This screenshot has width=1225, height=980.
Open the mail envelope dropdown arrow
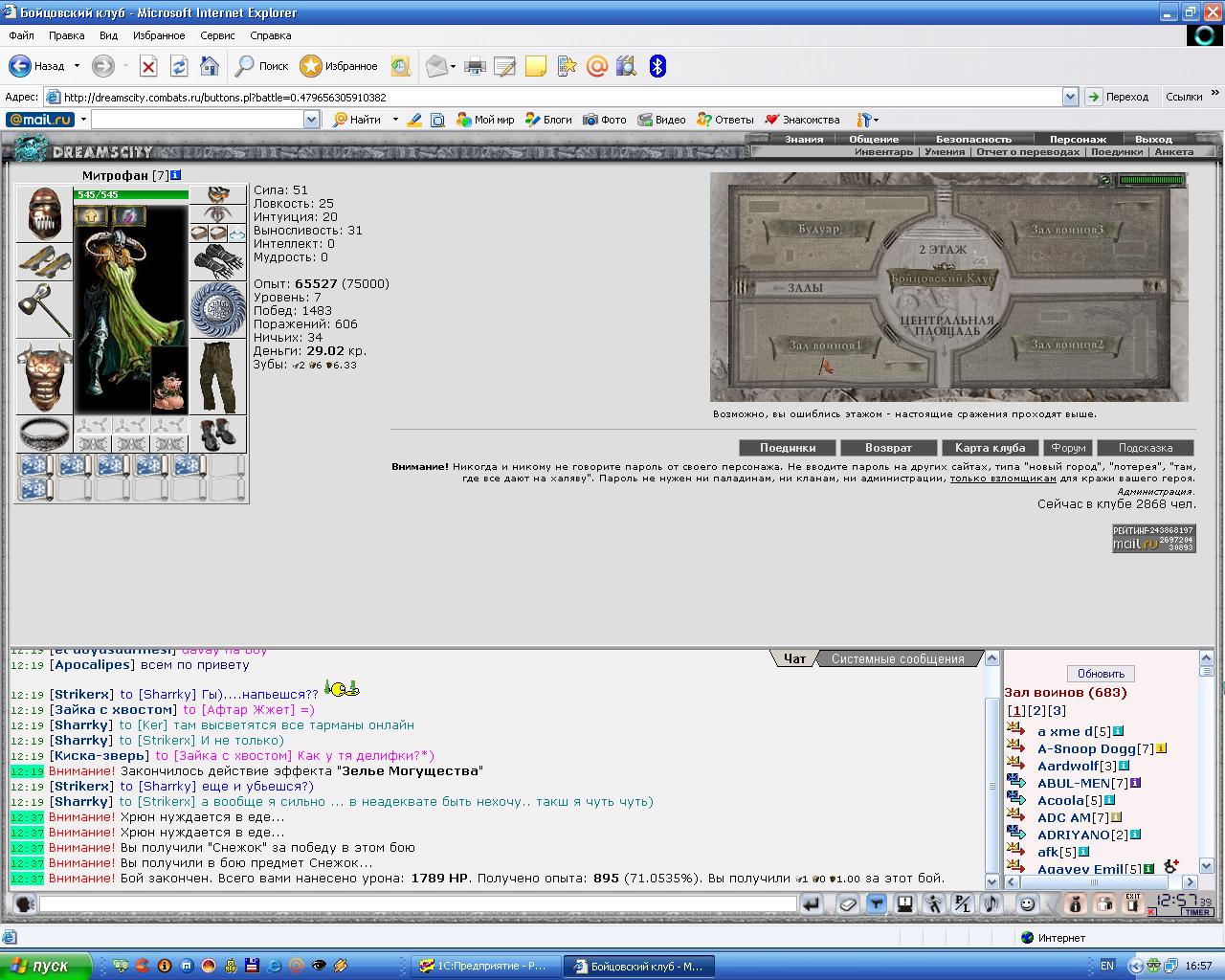454,66
